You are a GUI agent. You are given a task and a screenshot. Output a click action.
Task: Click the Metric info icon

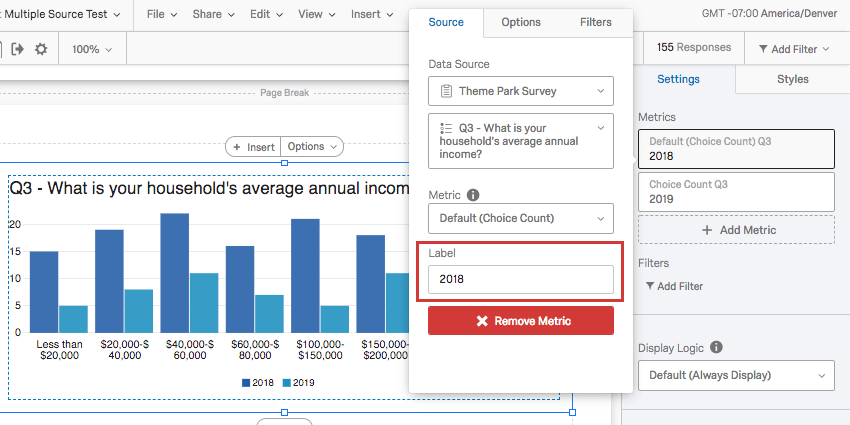click(473, 195)
